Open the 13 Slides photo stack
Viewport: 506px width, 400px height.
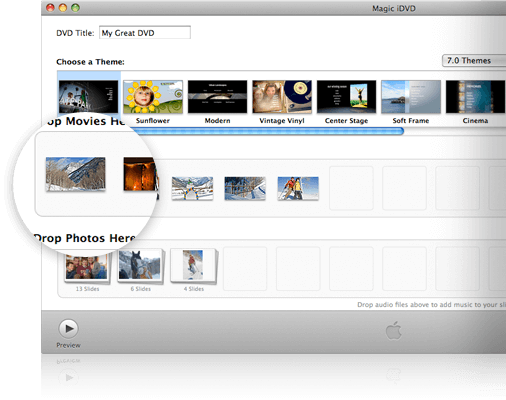tap(87, 267)
